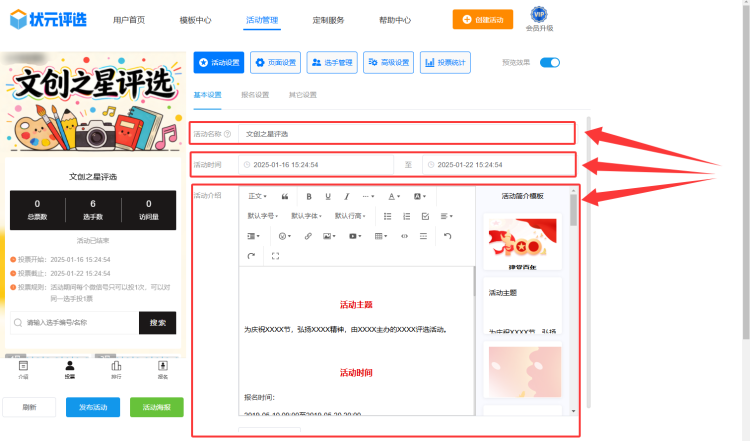Open the 页面设置 section button
Screen dimensions: 750x441
click(x=275, y=63)
